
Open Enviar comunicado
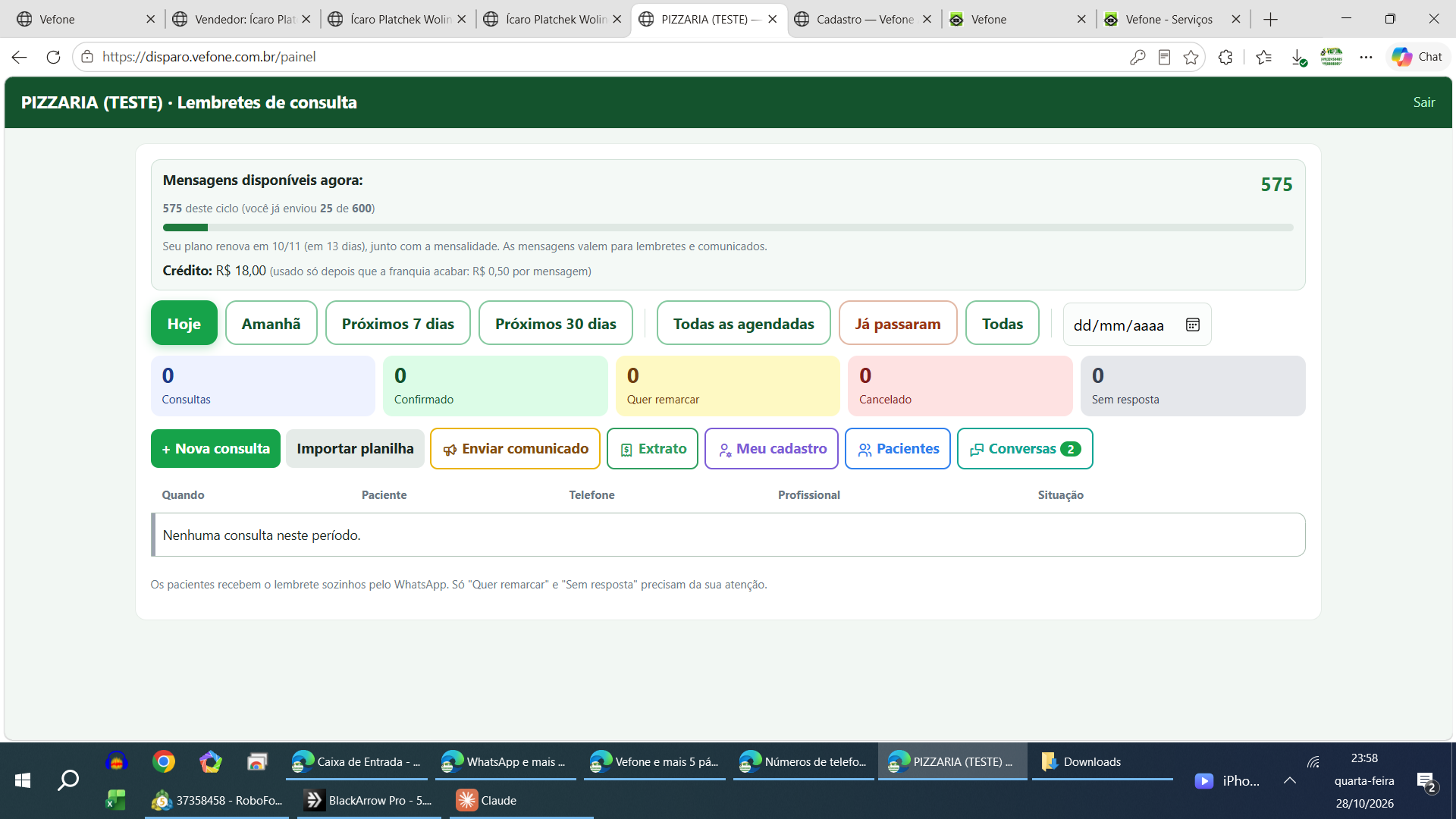click(x=516, y=448)
